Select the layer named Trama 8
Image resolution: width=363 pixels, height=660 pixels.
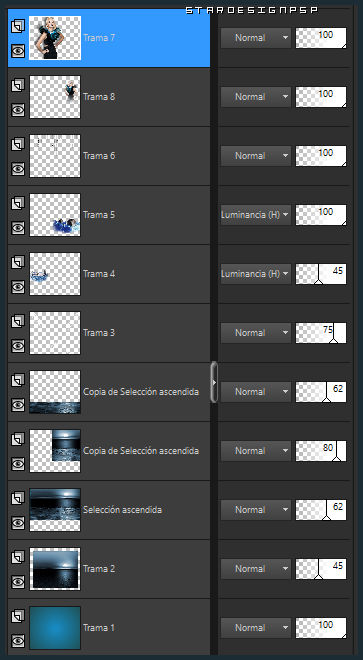[99, 97]
